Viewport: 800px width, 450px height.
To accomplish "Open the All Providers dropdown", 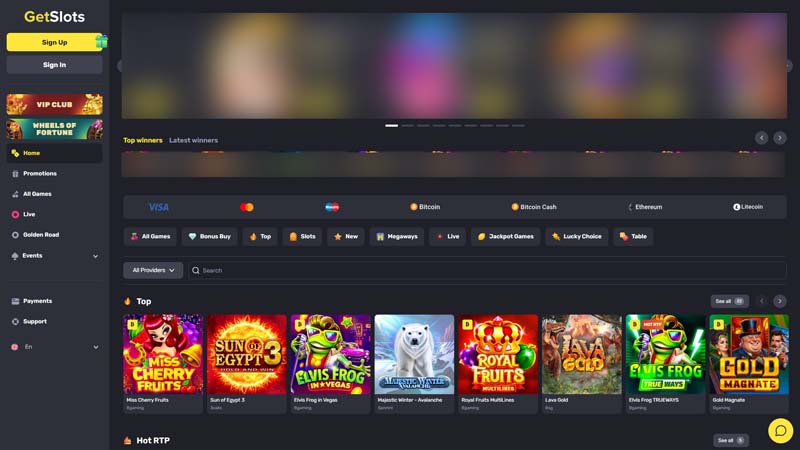I will (153, 270).
